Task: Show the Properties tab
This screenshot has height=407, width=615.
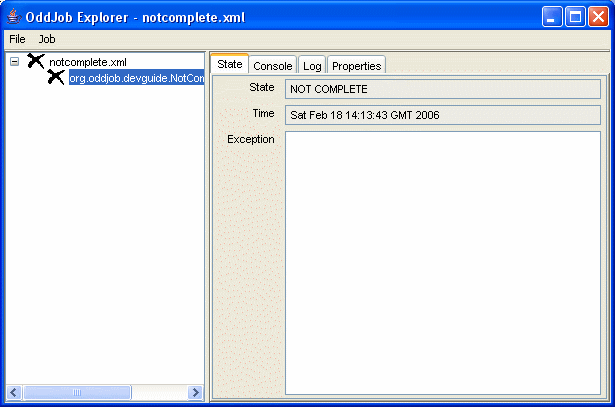Action: pos(356,66)
